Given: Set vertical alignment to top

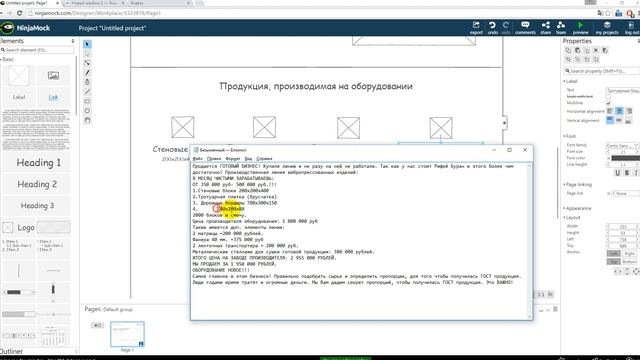Looking at the screenshot, I should pyautogui.click(x=610, y=120).
